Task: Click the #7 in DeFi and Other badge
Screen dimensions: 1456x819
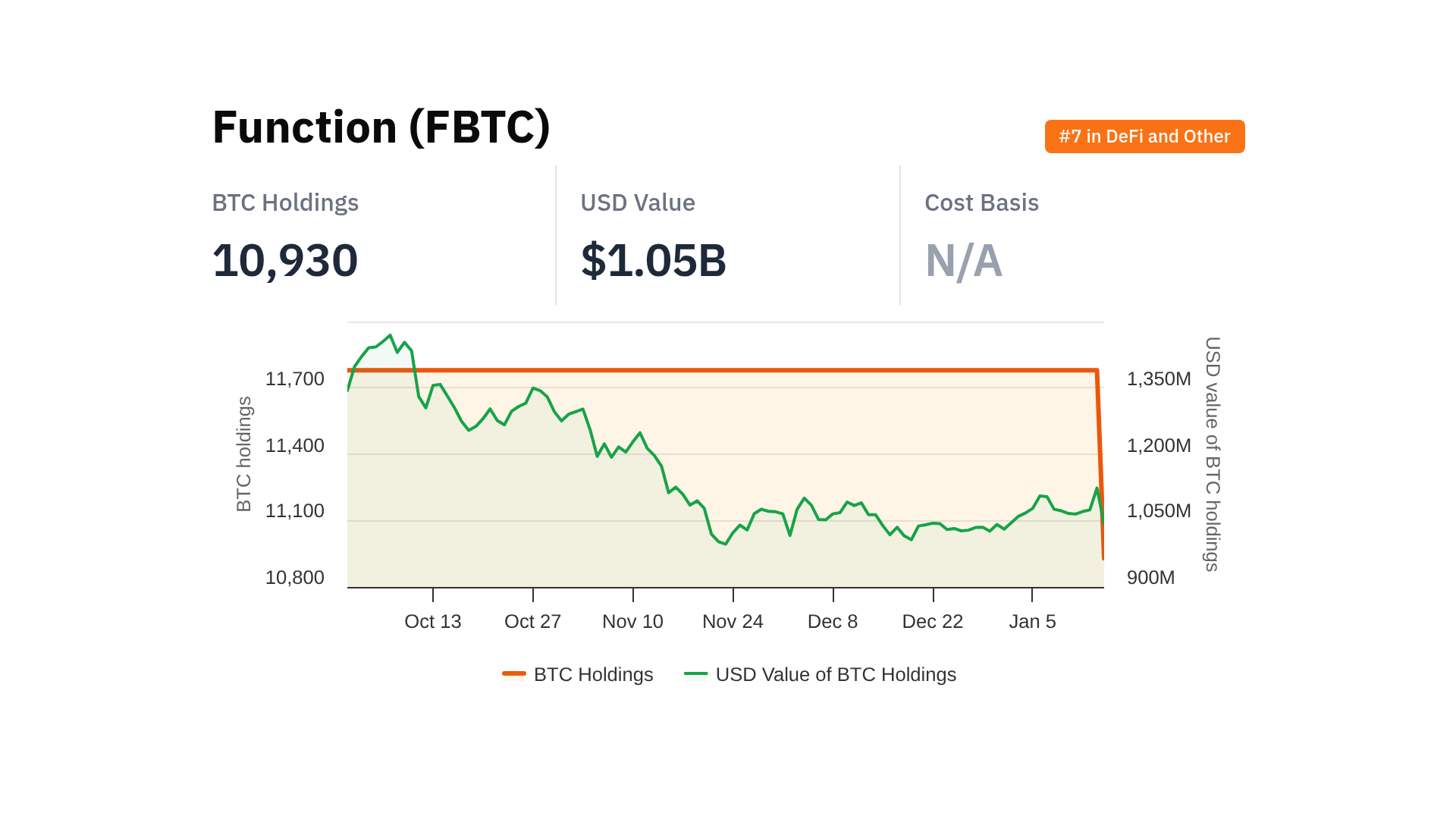Action: pos(1144,136)
